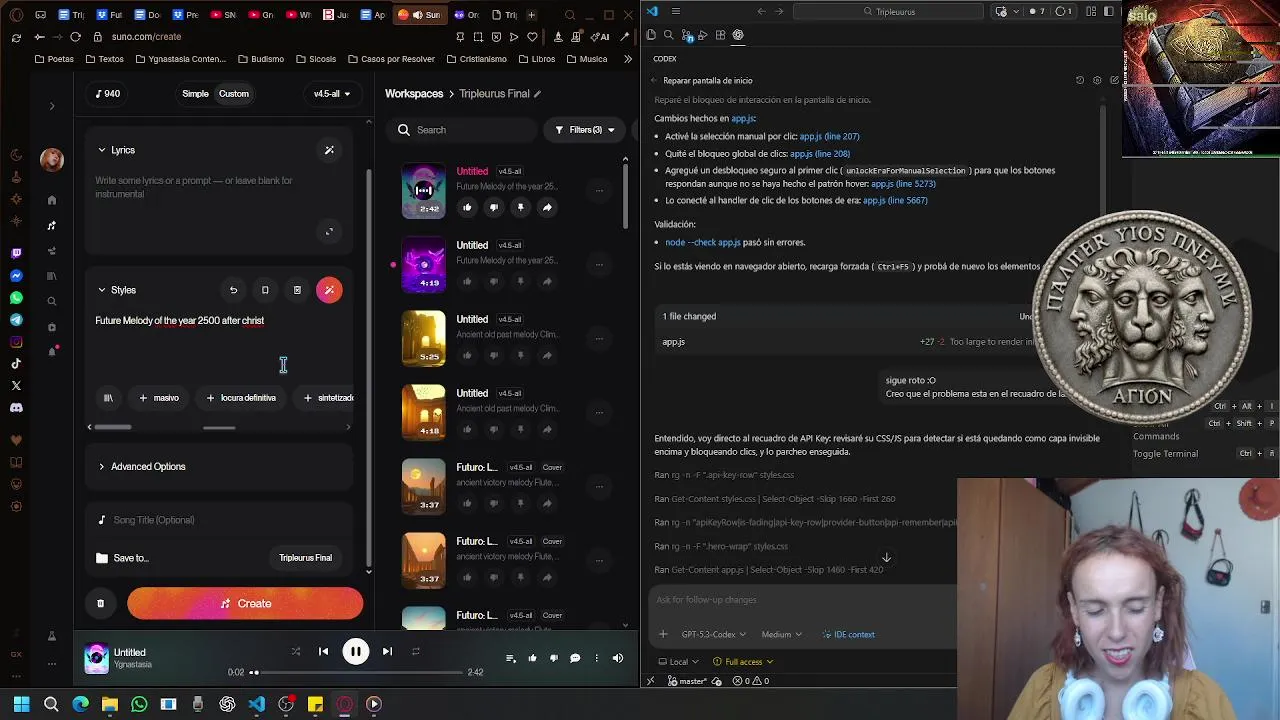Open Discord in the Opera sidebar

pos(16,408)
